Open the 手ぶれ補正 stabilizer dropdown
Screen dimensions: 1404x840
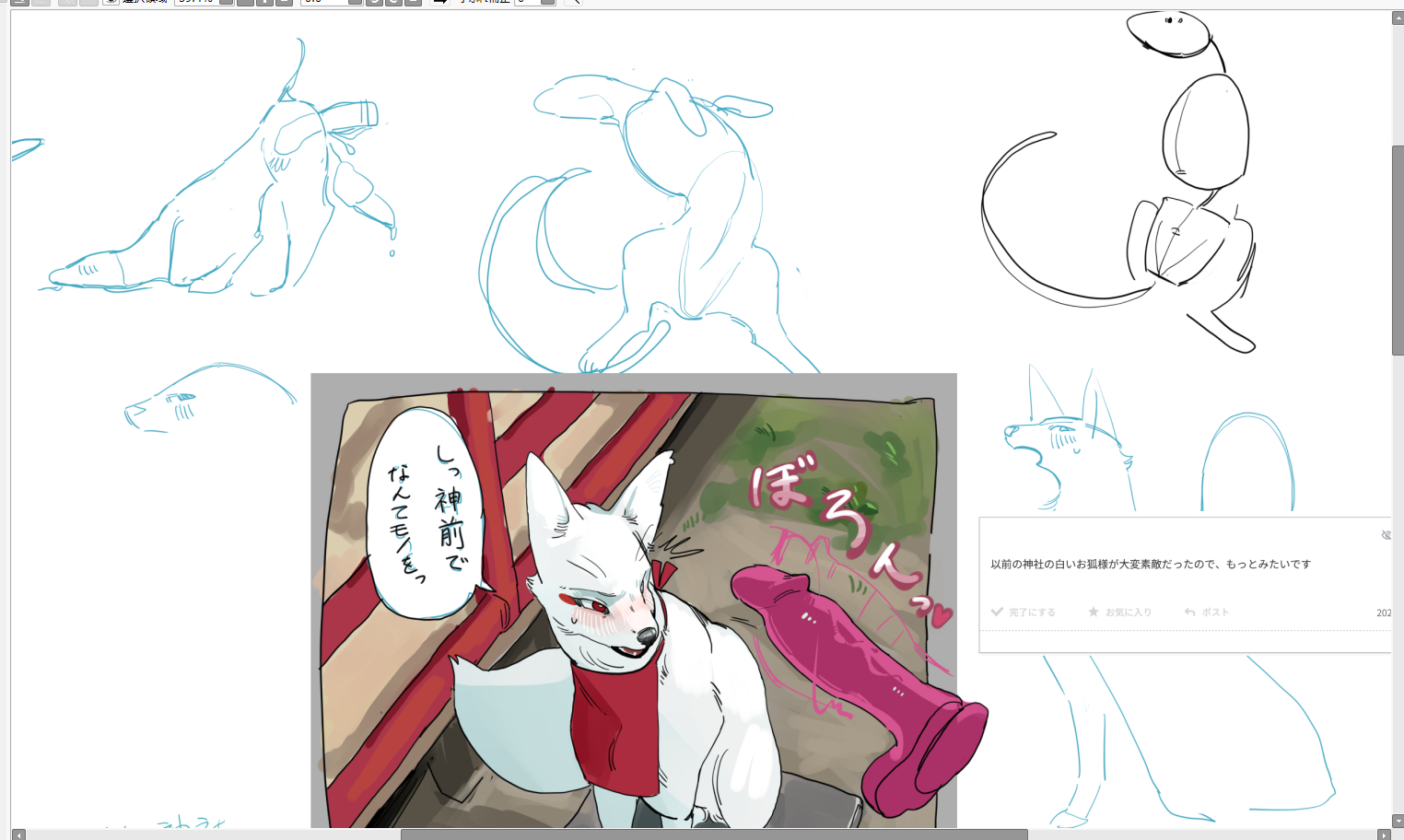547,2
